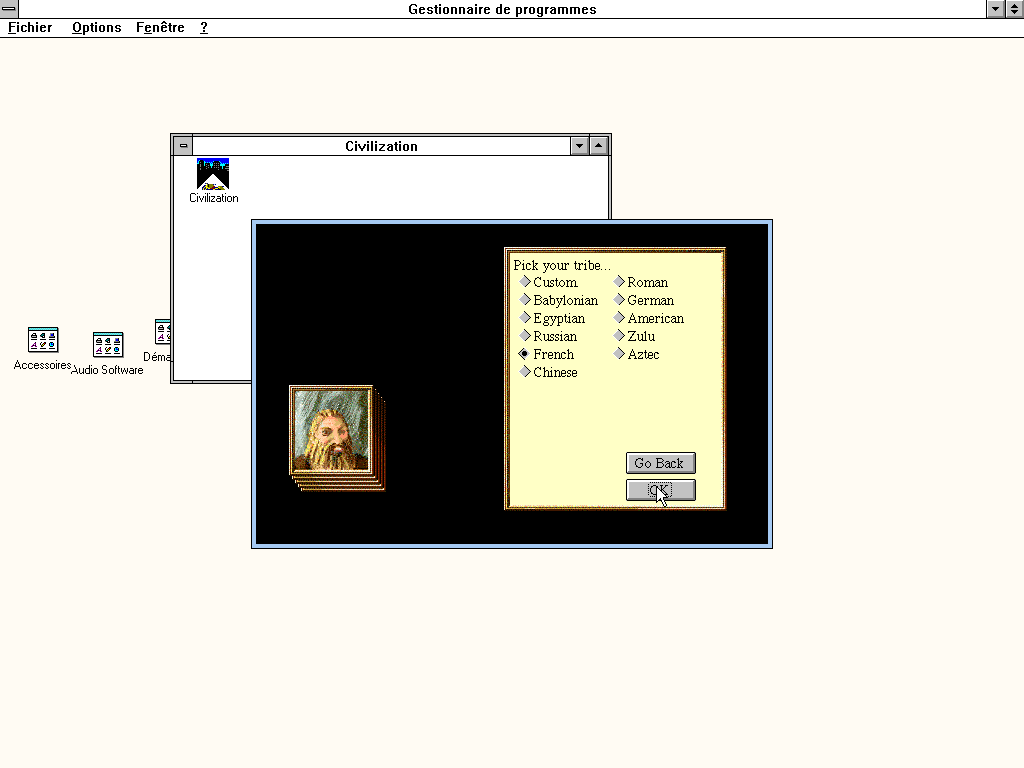Open the Fichier menu

click(30, 27)
